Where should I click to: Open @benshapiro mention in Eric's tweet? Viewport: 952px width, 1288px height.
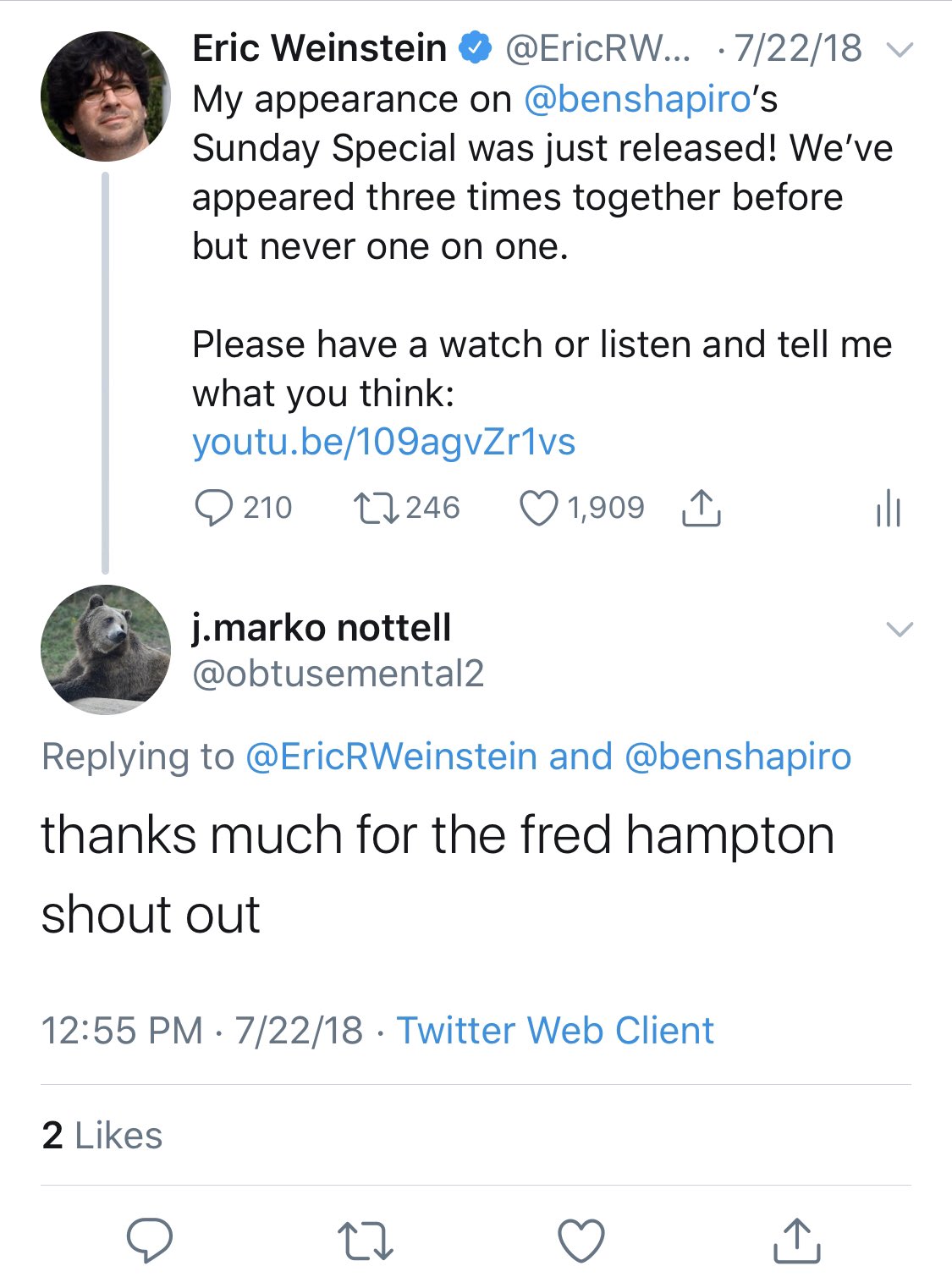click(637, 99)
